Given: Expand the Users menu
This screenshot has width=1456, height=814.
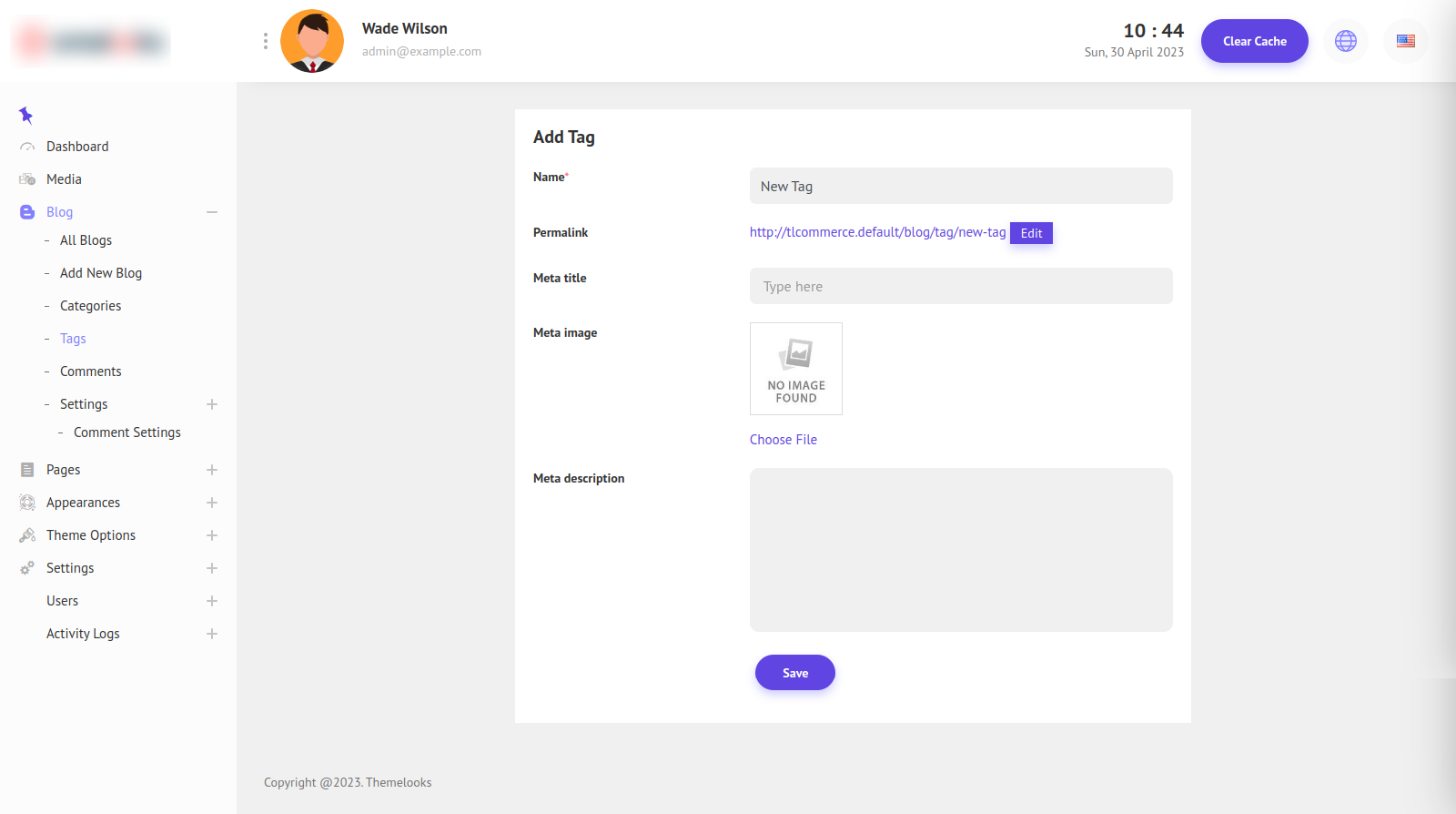Looking at the screenshot, I should point(212,601).
